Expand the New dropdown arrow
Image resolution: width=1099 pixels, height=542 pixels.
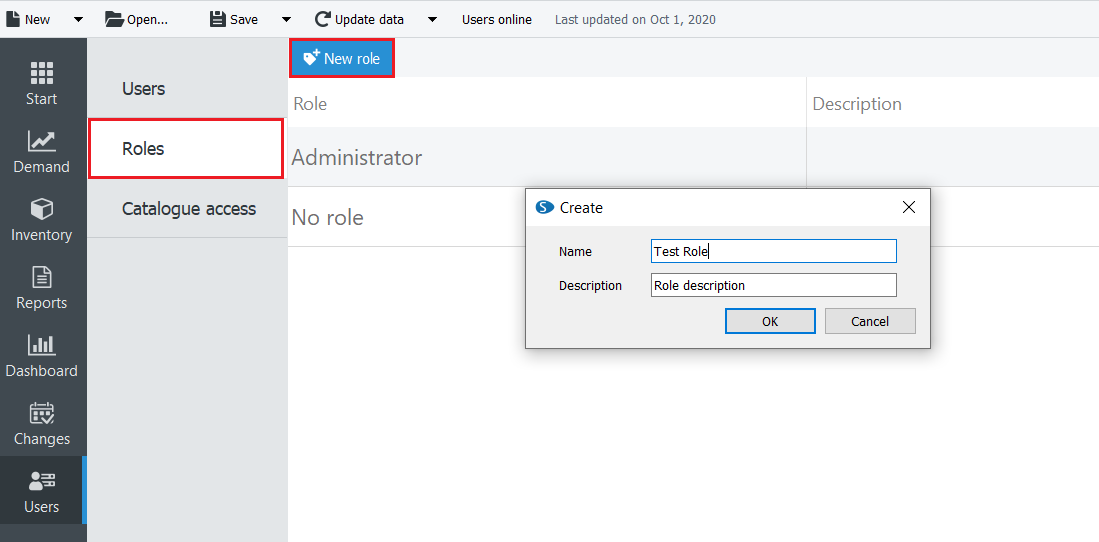[73, 19]
